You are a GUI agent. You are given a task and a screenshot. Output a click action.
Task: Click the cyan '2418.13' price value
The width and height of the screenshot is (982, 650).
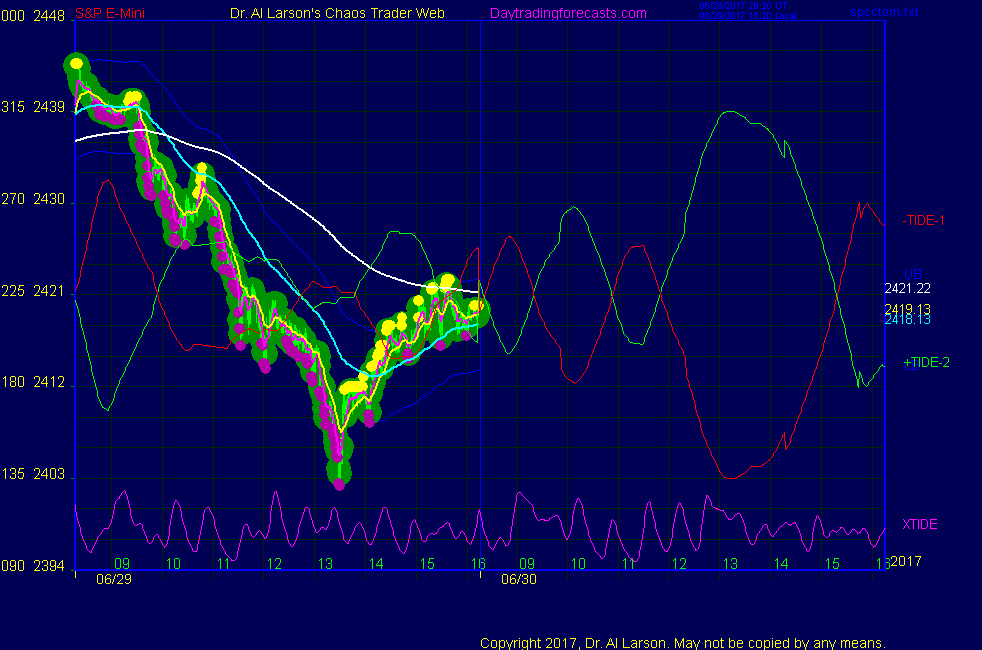point(907,320)
